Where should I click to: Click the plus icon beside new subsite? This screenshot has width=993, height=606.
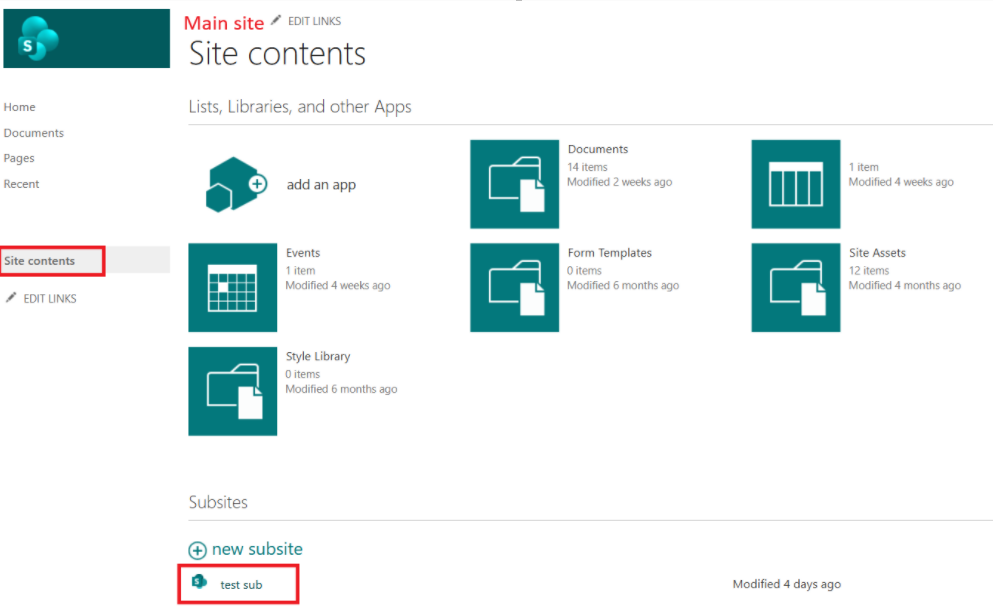[198, 550]
